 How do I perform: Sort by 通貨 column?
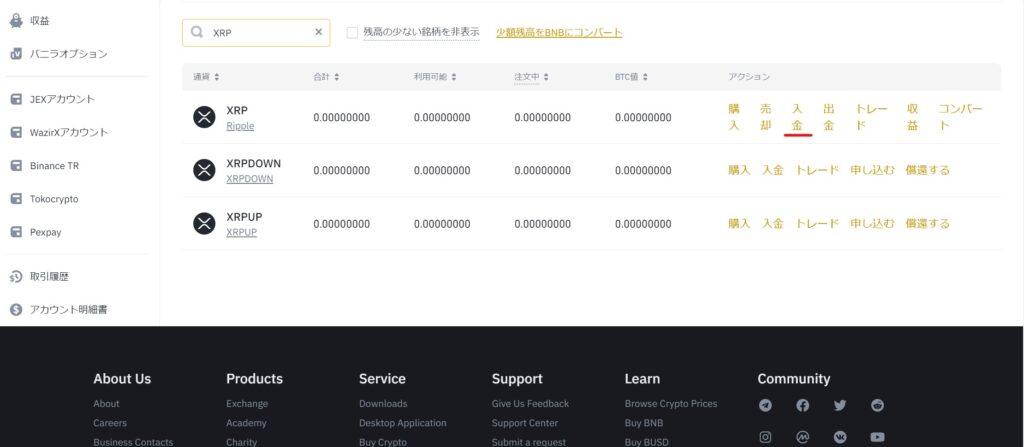[x=206, y=77]
